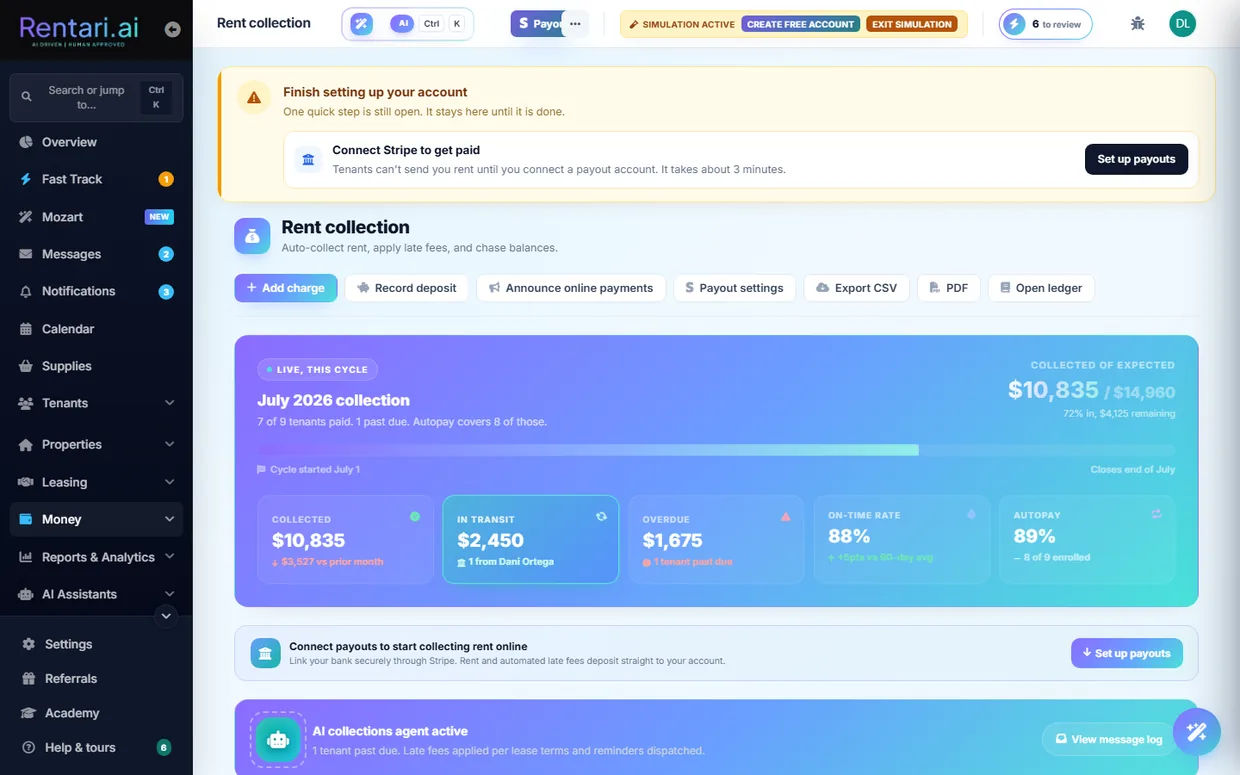Open the Notifications page
1240x775 pixels.
96,291
